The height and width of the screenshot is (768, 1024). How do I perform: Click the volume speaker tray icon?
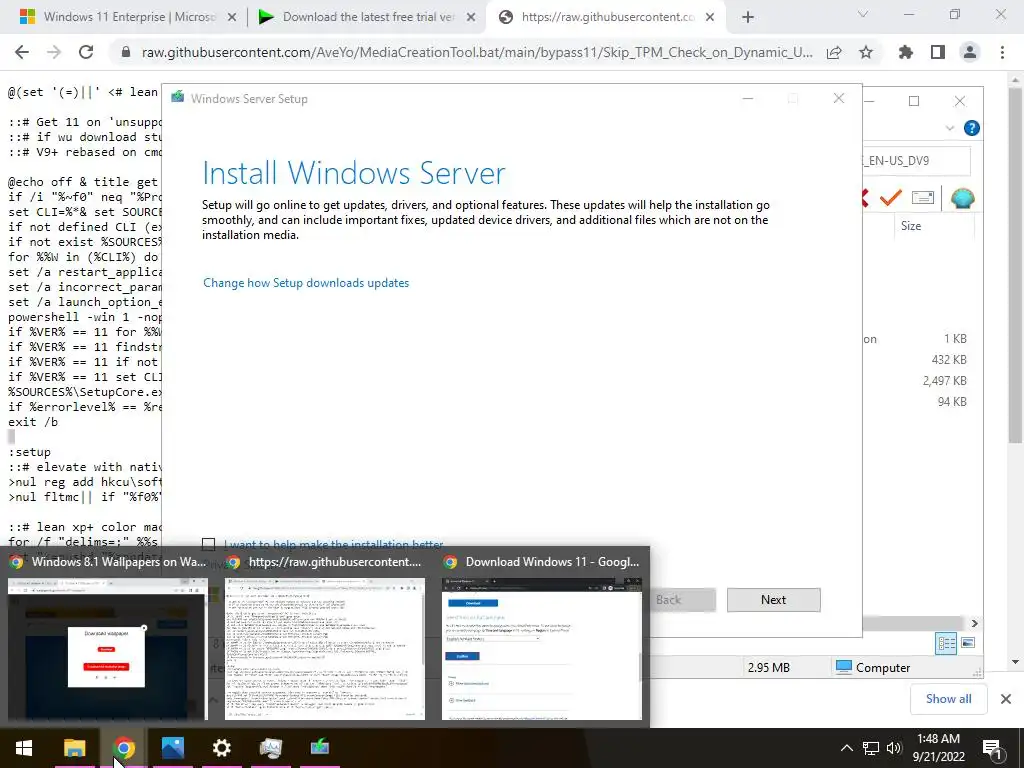894,748
